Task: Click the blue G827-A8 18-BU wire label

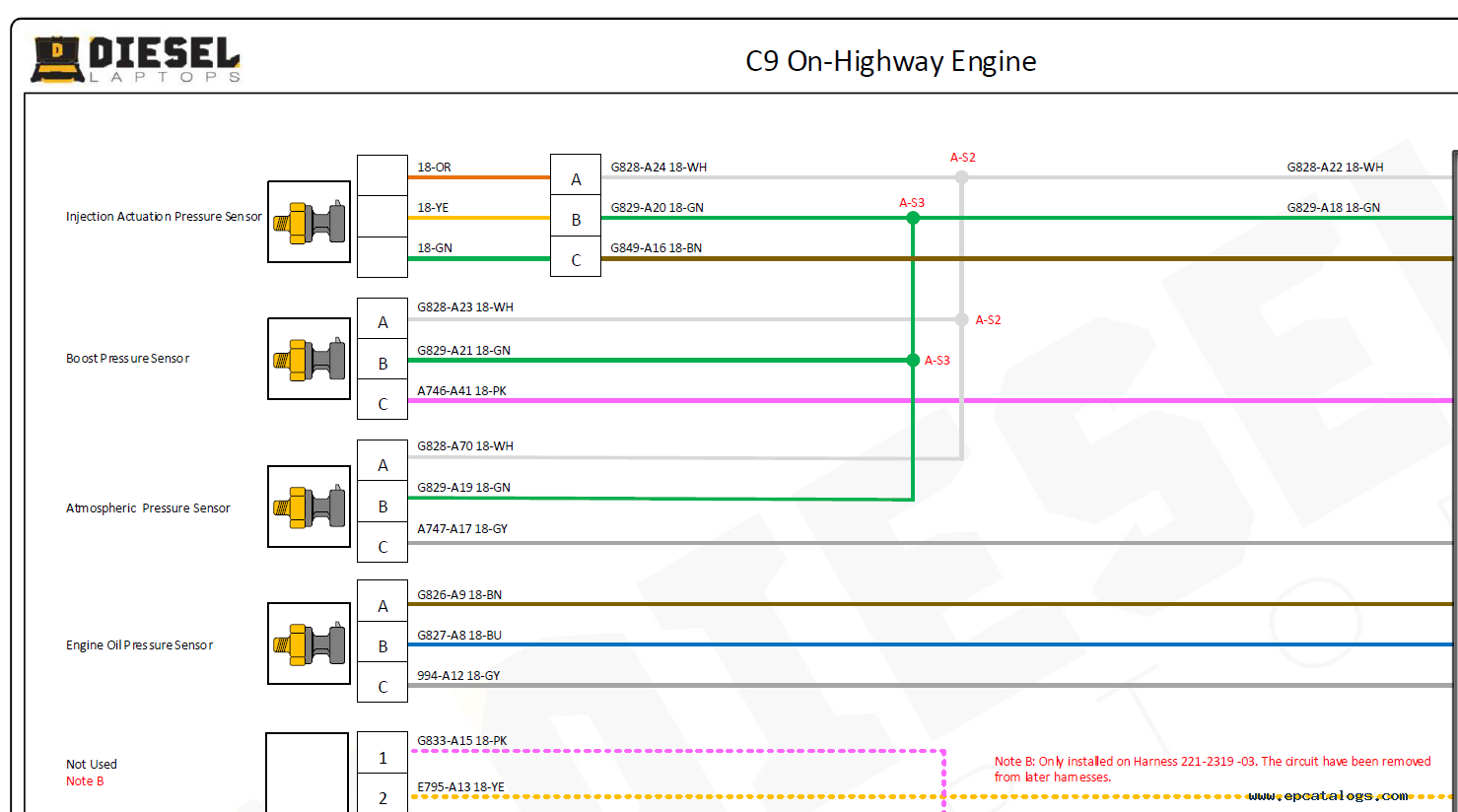Action: 459,636
